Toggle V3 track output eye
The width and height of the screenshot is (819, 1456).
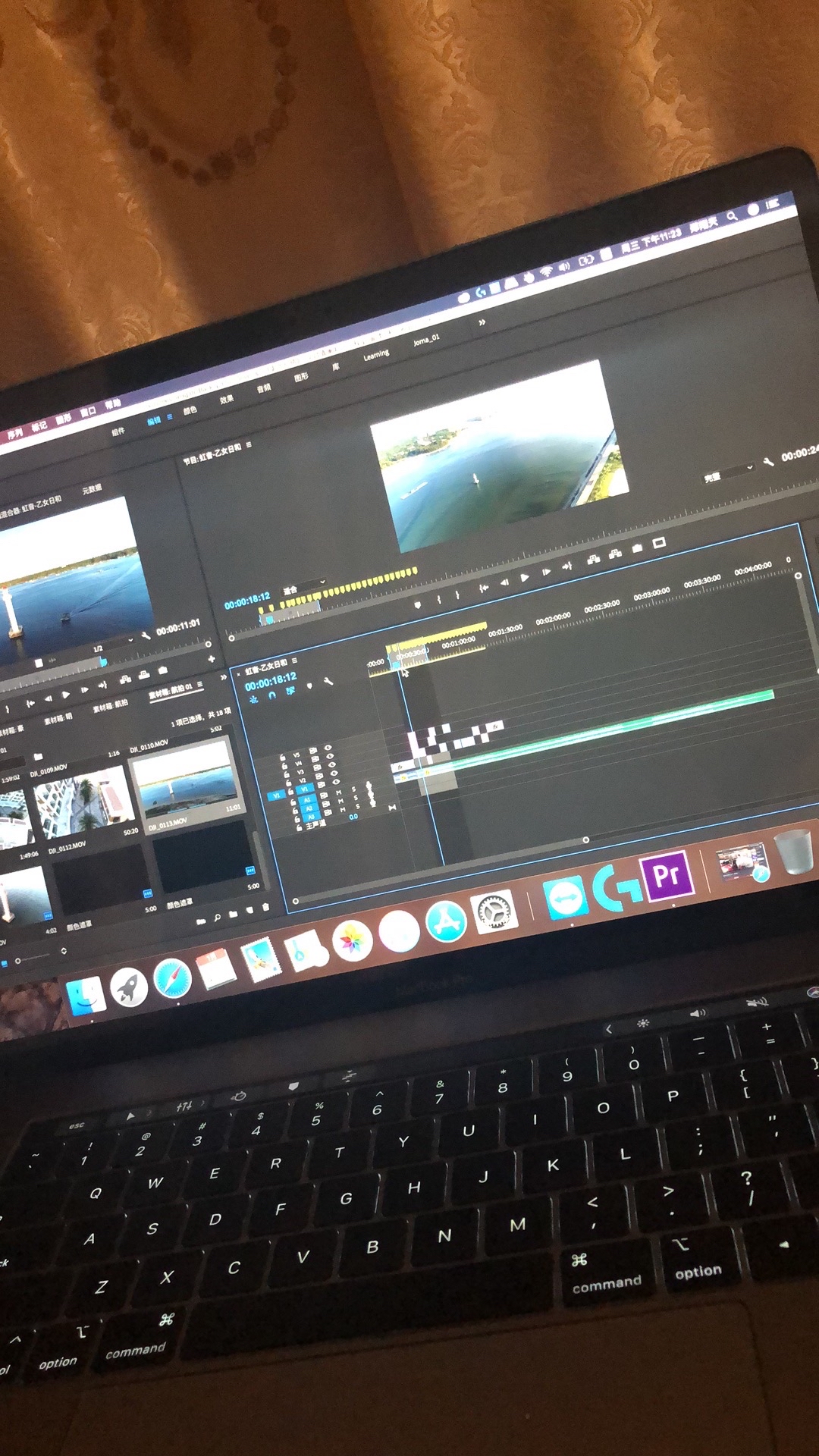tap(331, 764)
